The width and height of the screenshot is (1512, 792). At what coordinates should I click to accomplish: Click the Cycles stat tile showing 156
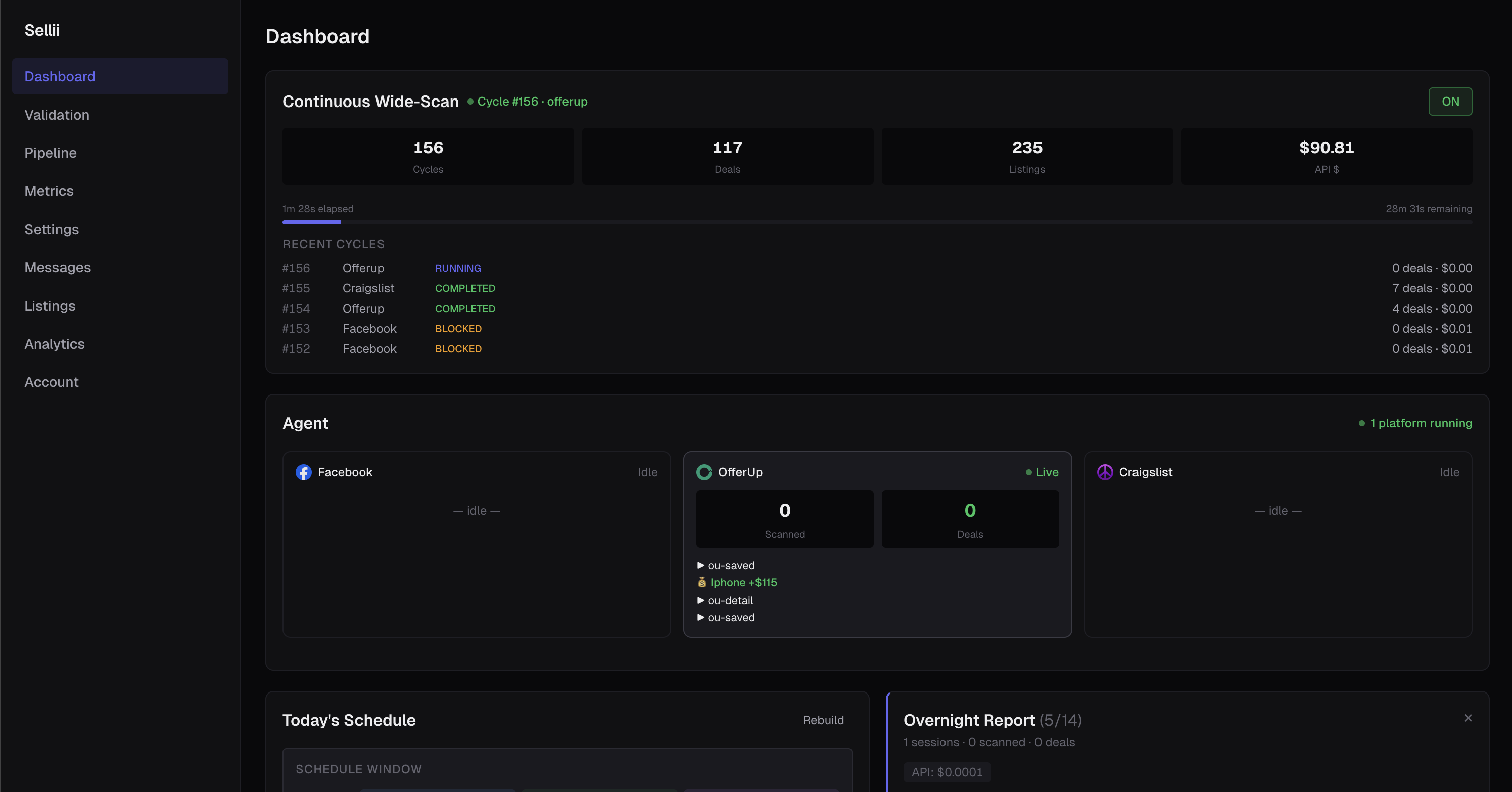pyautogui.click(x=428, y=157)
